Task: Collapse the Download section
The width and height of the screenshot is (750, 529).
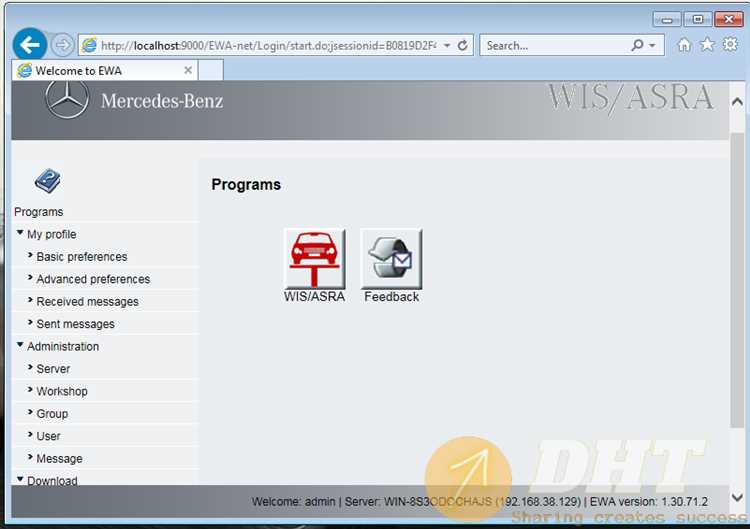Action: (x=20, y=479)
